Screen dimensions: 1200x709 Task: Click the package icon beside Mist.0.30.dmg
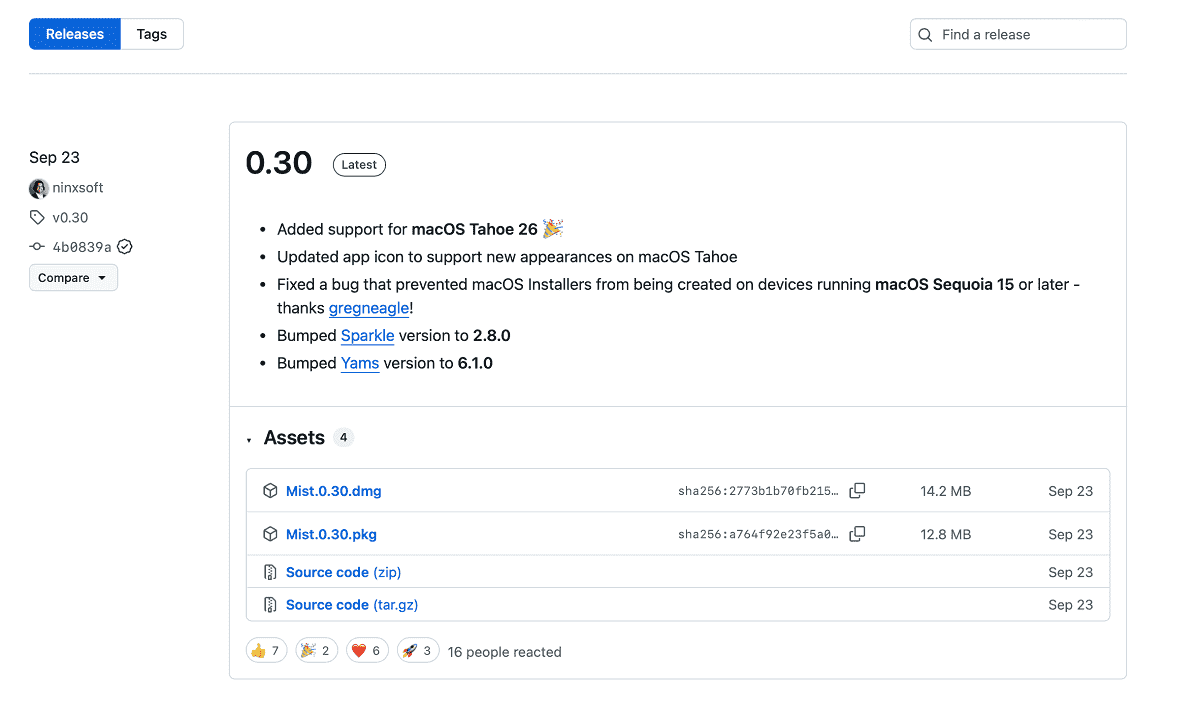[270, 491]
